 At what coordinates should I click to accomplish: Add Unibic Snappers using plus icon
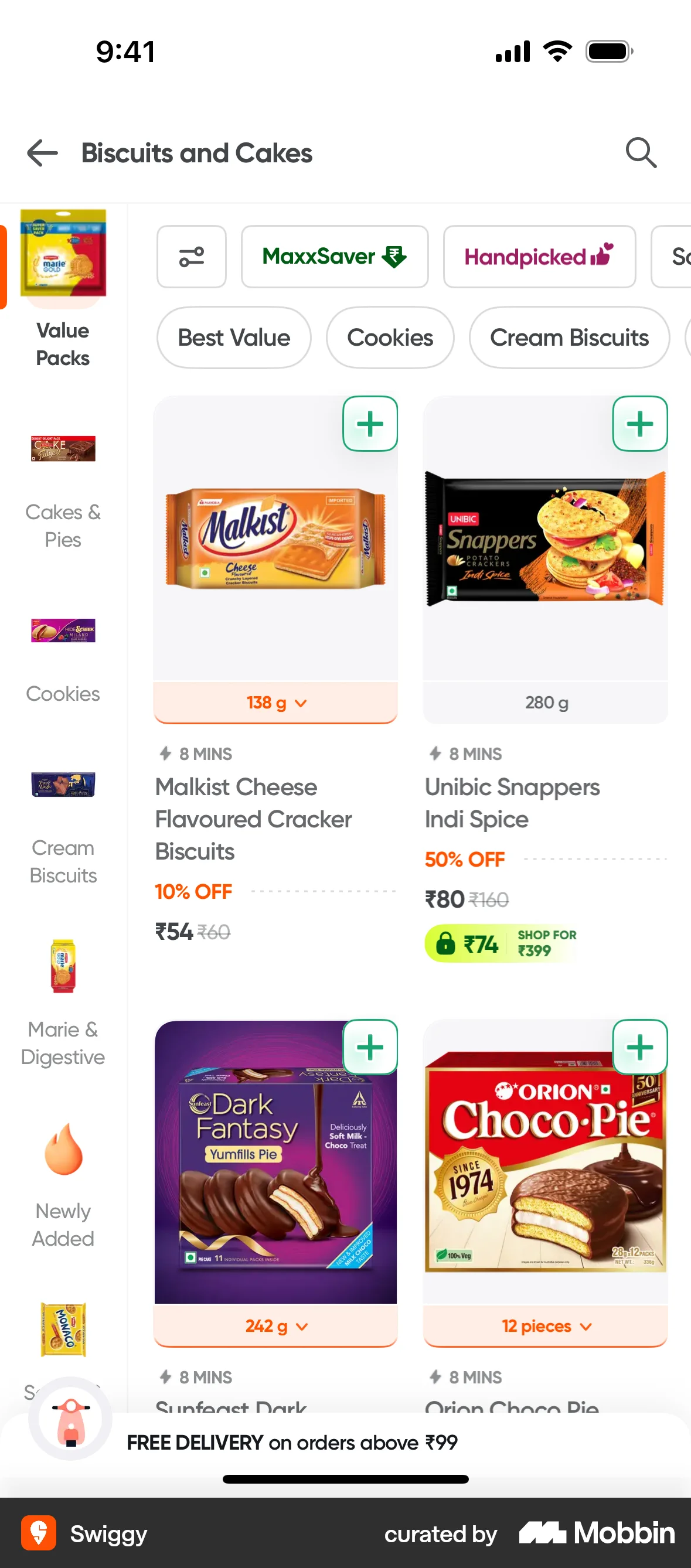pos(640,424)
